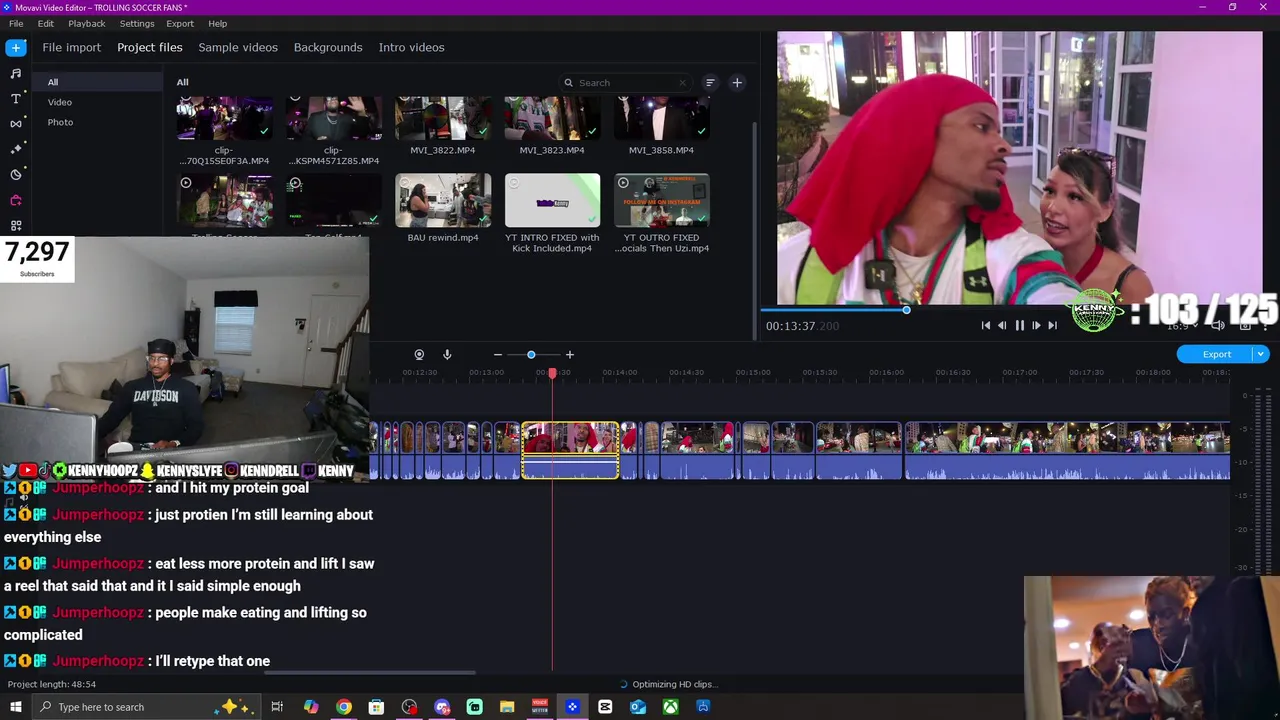Click the Optimizing HD clips status
The width and height of the screenshot is (1280, 720).
click(669, 684)
